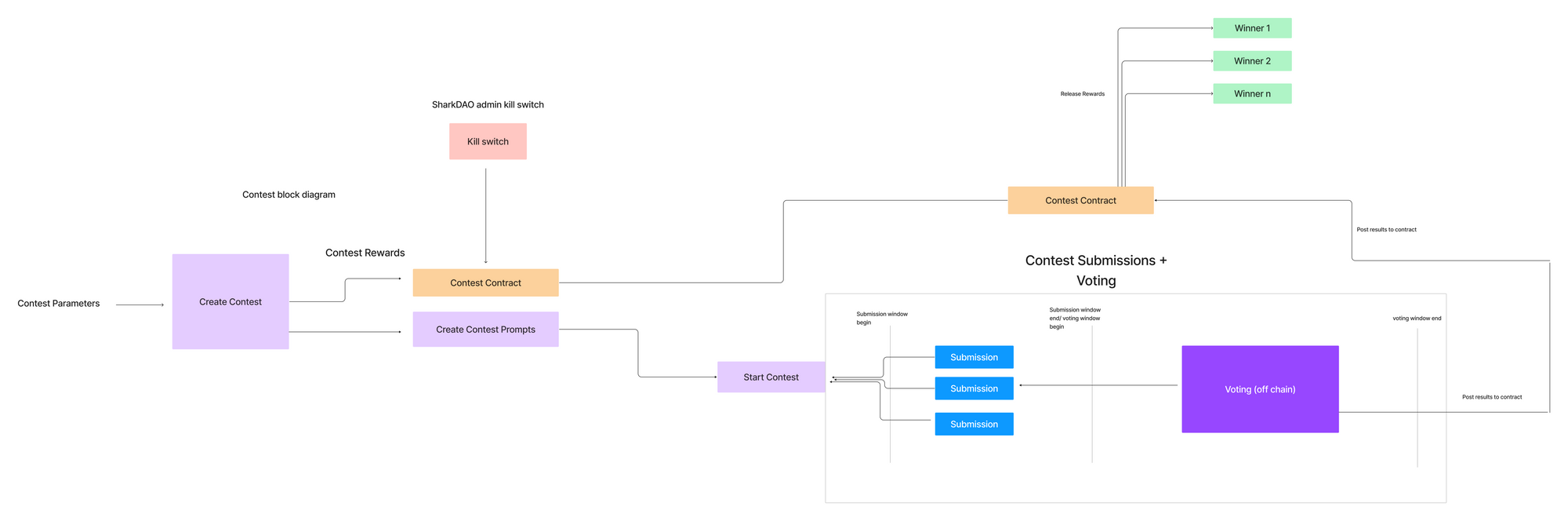1568x521 pixels.
Task: Select the pink Kill switch box
Action: pos(488,141)
